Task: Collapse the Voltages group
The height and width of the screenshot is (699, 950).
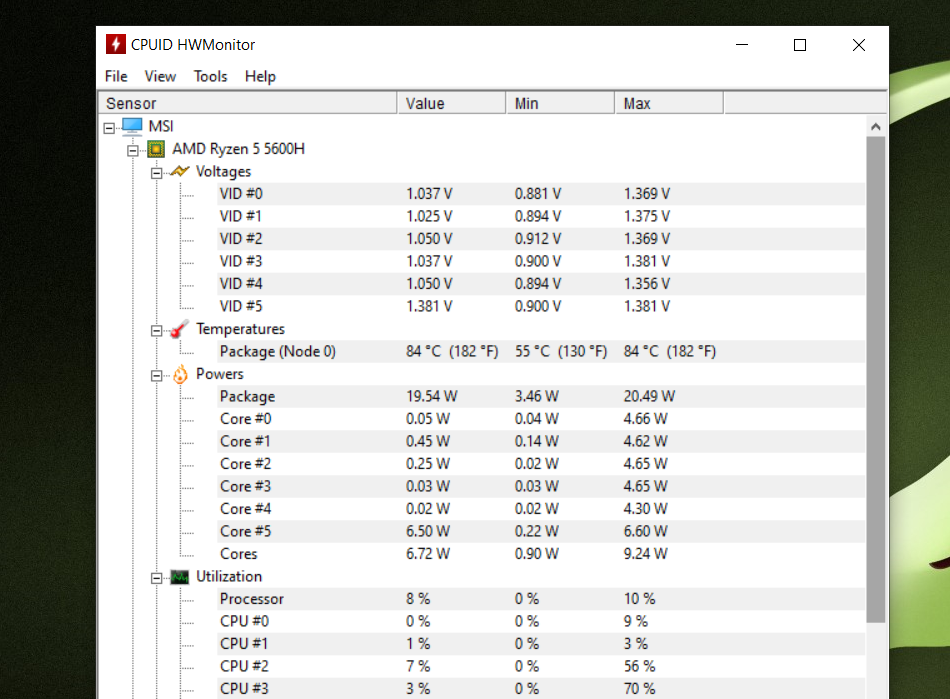Action: 156,173
